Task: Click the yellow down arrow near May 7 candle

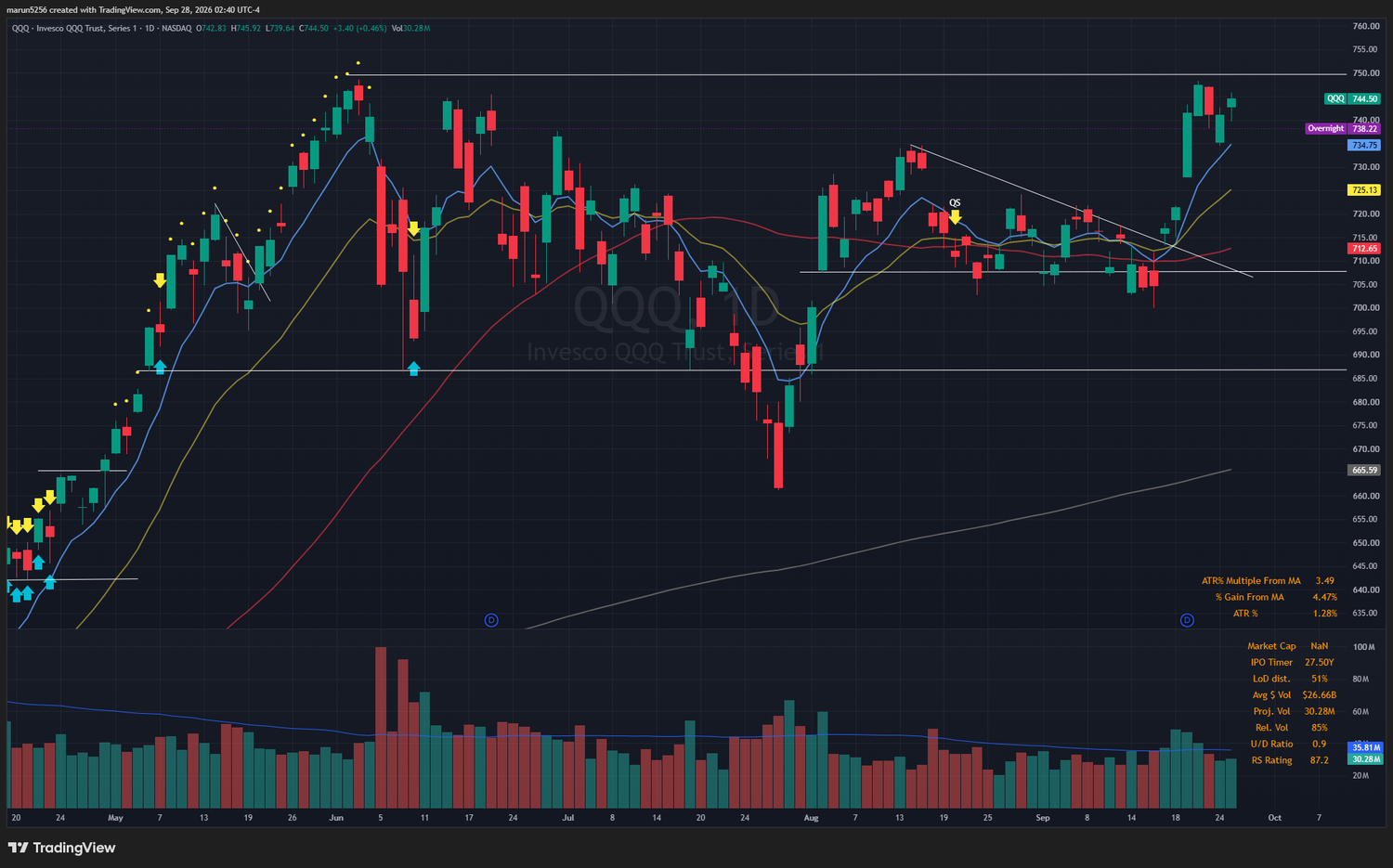Action: pyautogui.click(x=160, y=280)
